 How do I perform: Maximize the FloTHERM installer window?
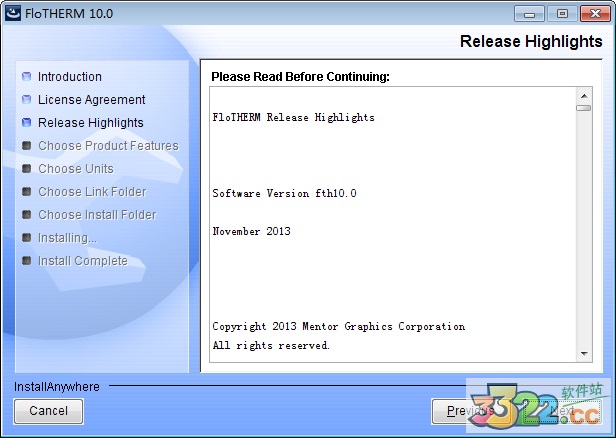click(x=562, y=14)
